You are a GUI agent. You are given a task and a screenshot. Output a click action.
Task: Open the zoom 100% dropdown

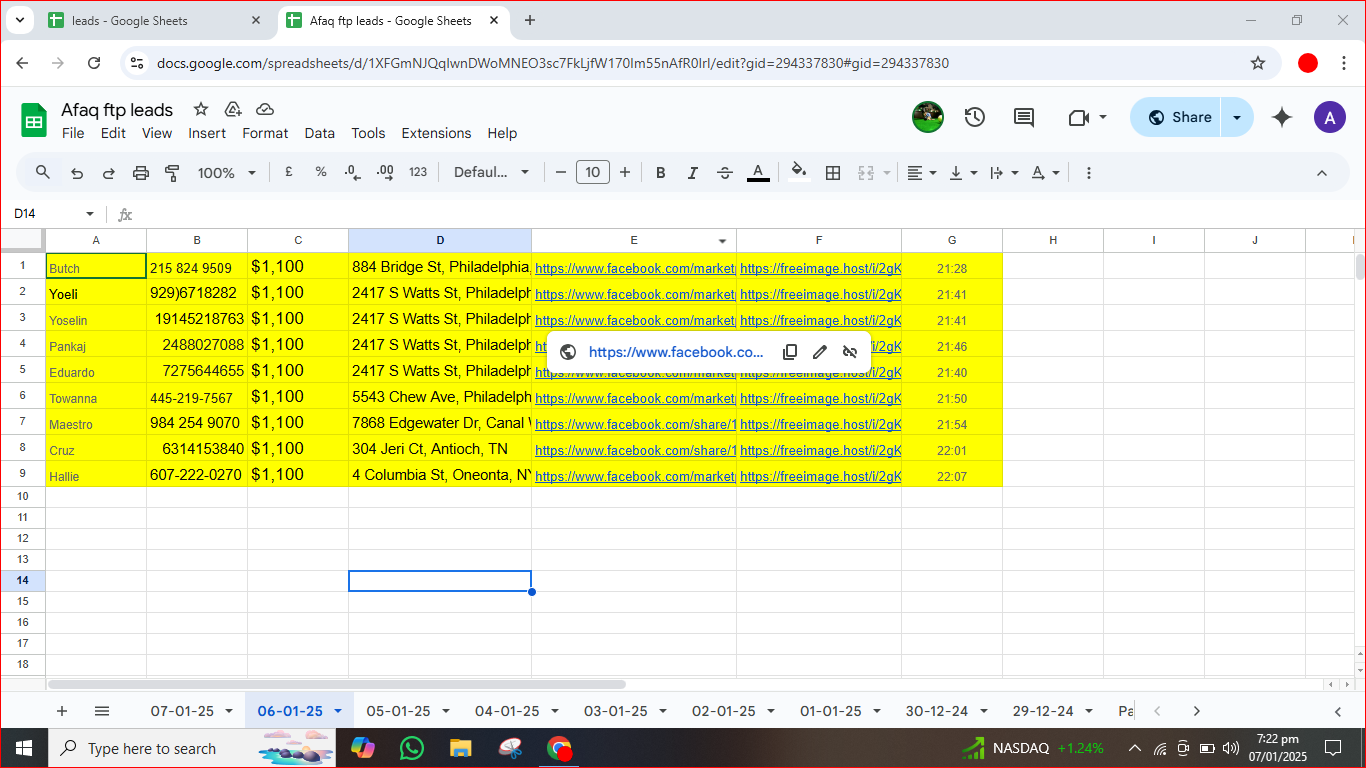227,173
